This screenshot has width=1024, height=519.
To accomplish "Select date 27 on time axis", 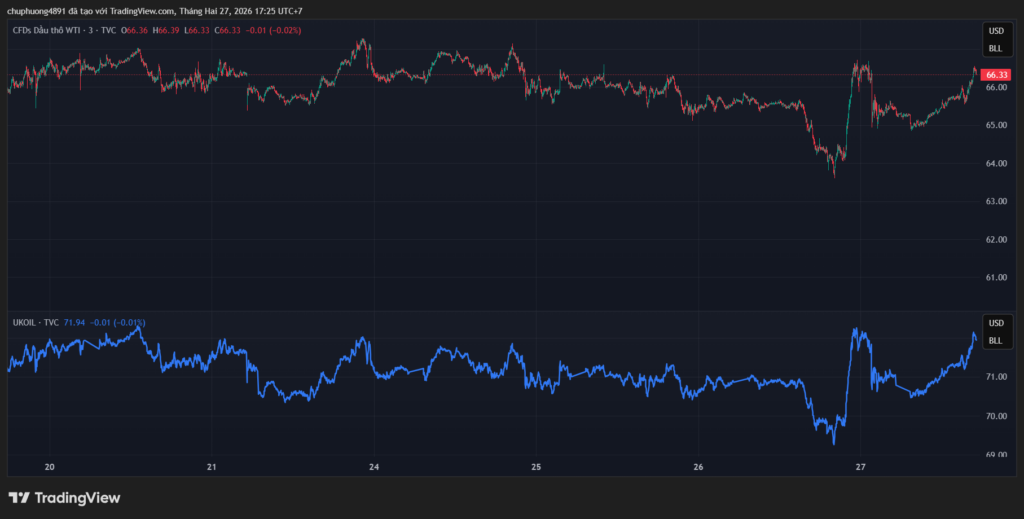I will tap(860, 467).
